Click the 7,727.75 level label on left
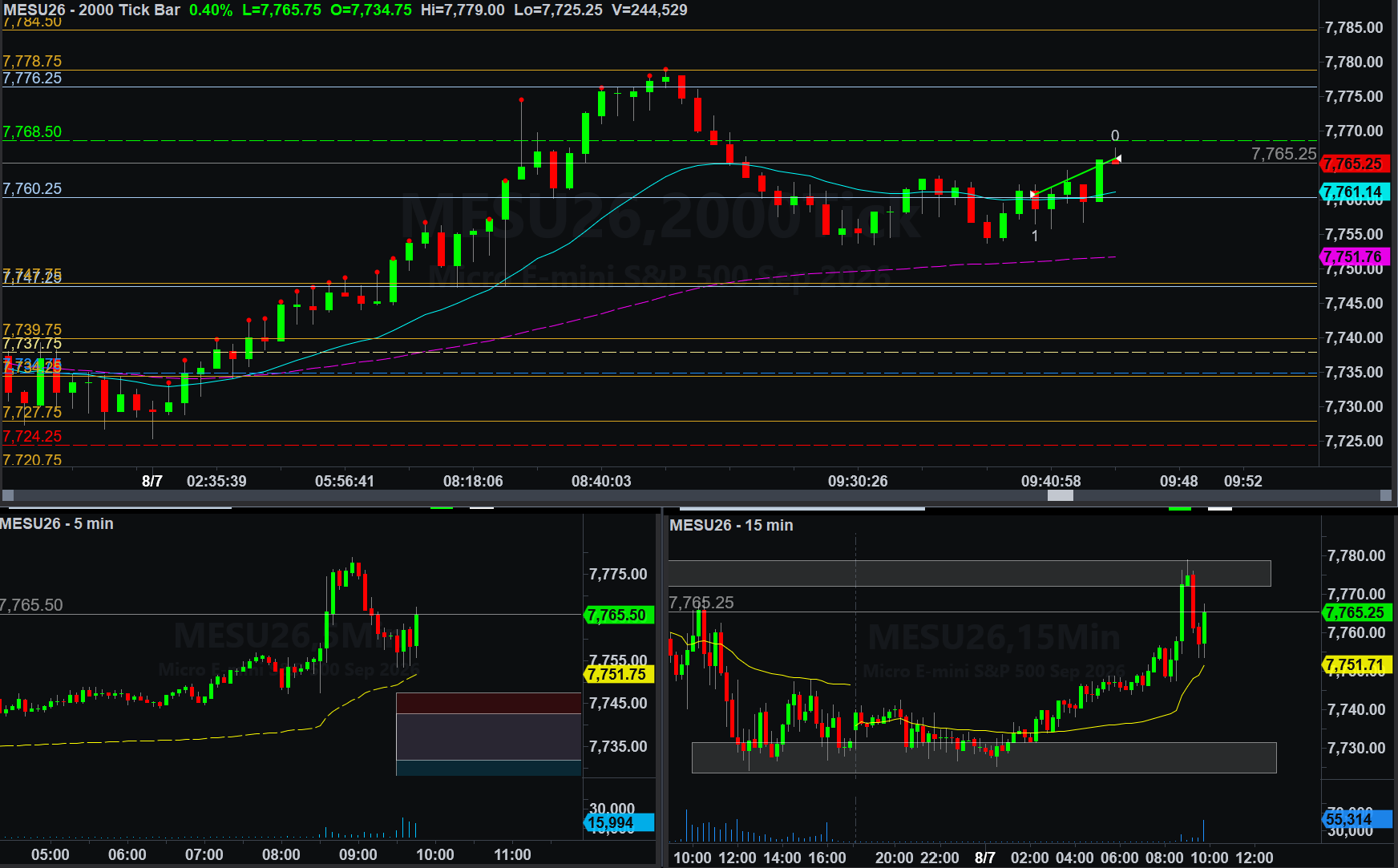Image resolution: width=1398 pixels, height=868 pixels. pos(32,413)
